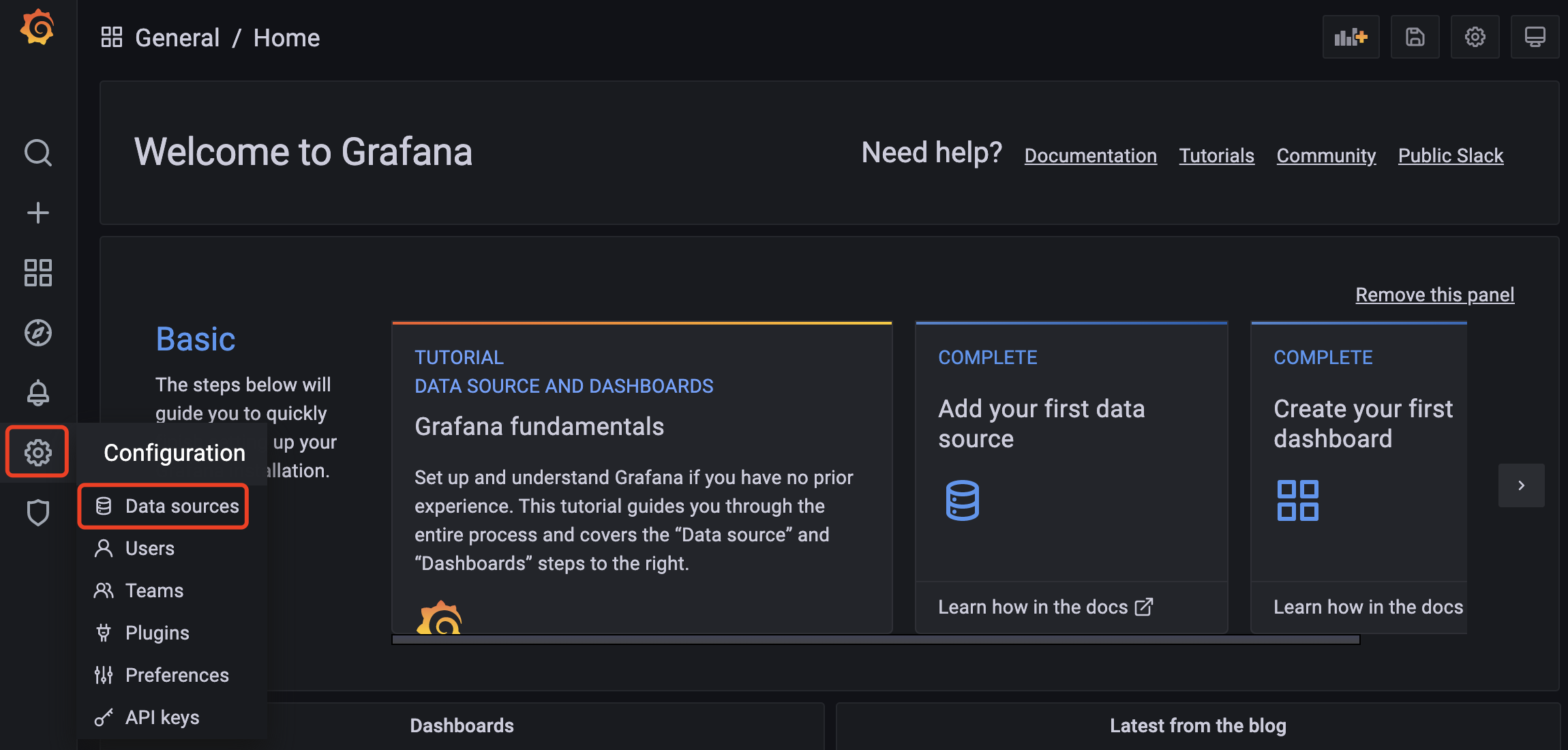Expand next tutorial cards with right chevron
1568x750 pixels.
tap(1521, 485)
